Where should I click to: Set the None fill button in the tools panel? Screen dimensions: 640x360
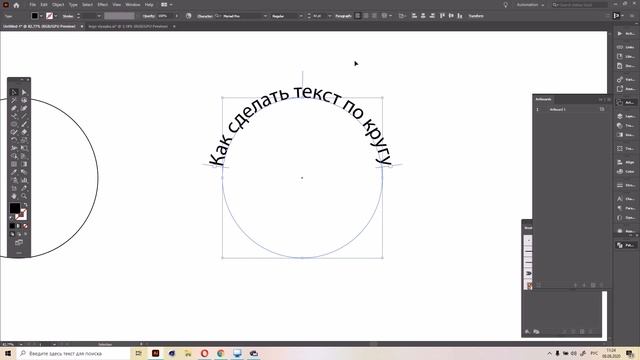click(x=25, y=226)
